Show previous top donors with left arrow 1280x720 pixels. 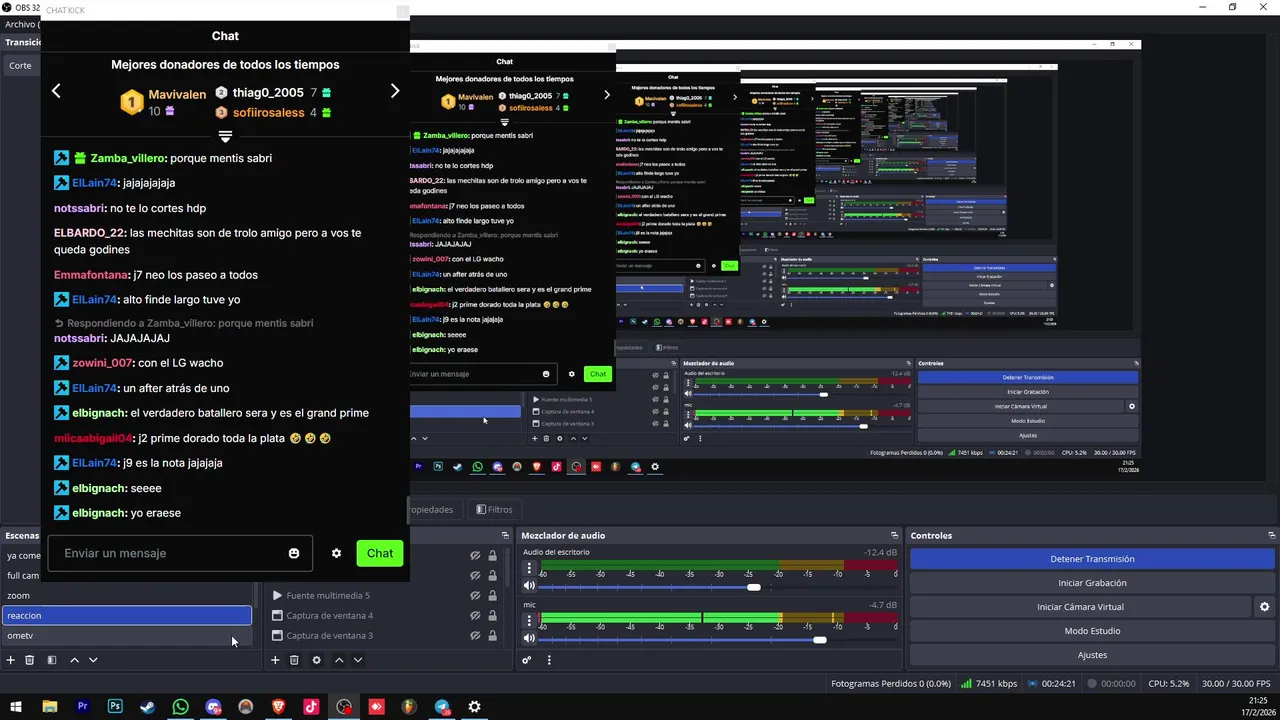click(x=56, y=91)
